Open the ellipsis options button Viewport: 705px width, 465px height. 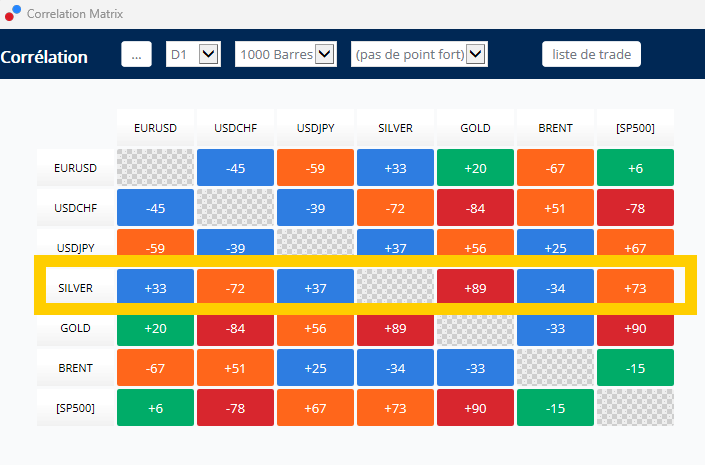click(136, 54)
